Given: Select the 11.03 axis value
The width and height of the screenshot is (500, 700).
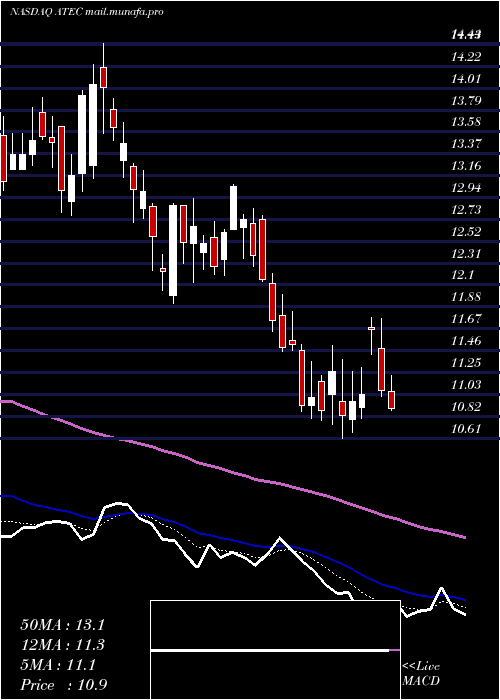Looking at the screenshot, I should pyautogui.click(x=466, y=385).
